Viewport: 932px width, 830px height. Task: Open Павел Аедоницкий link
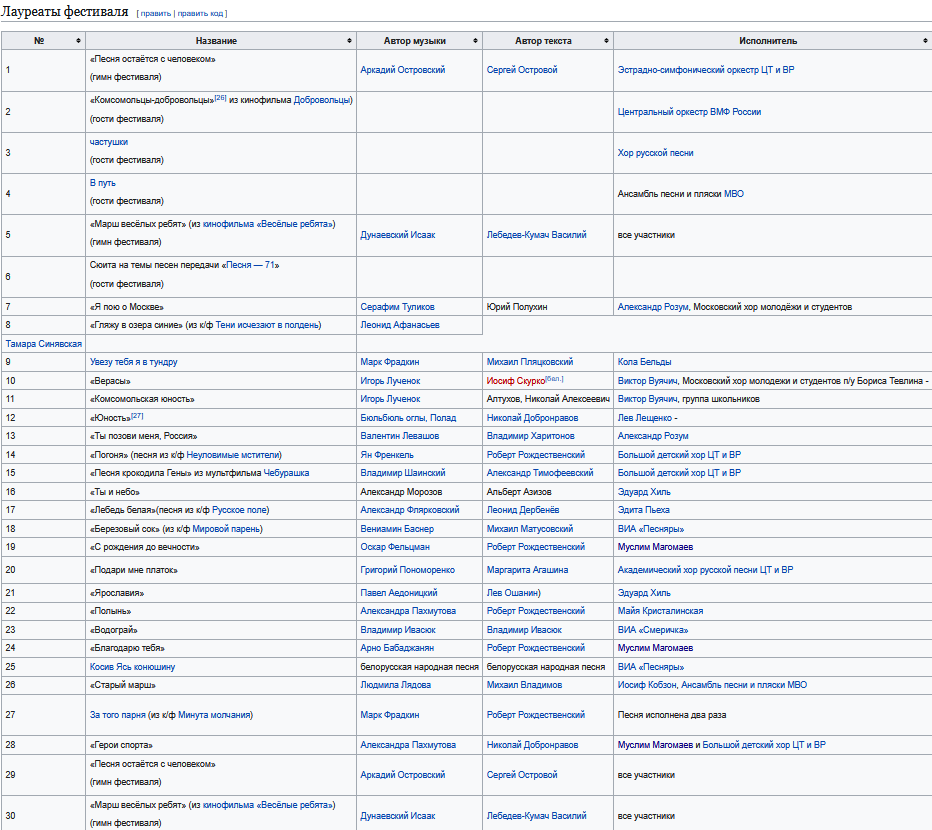click(398, 593)
